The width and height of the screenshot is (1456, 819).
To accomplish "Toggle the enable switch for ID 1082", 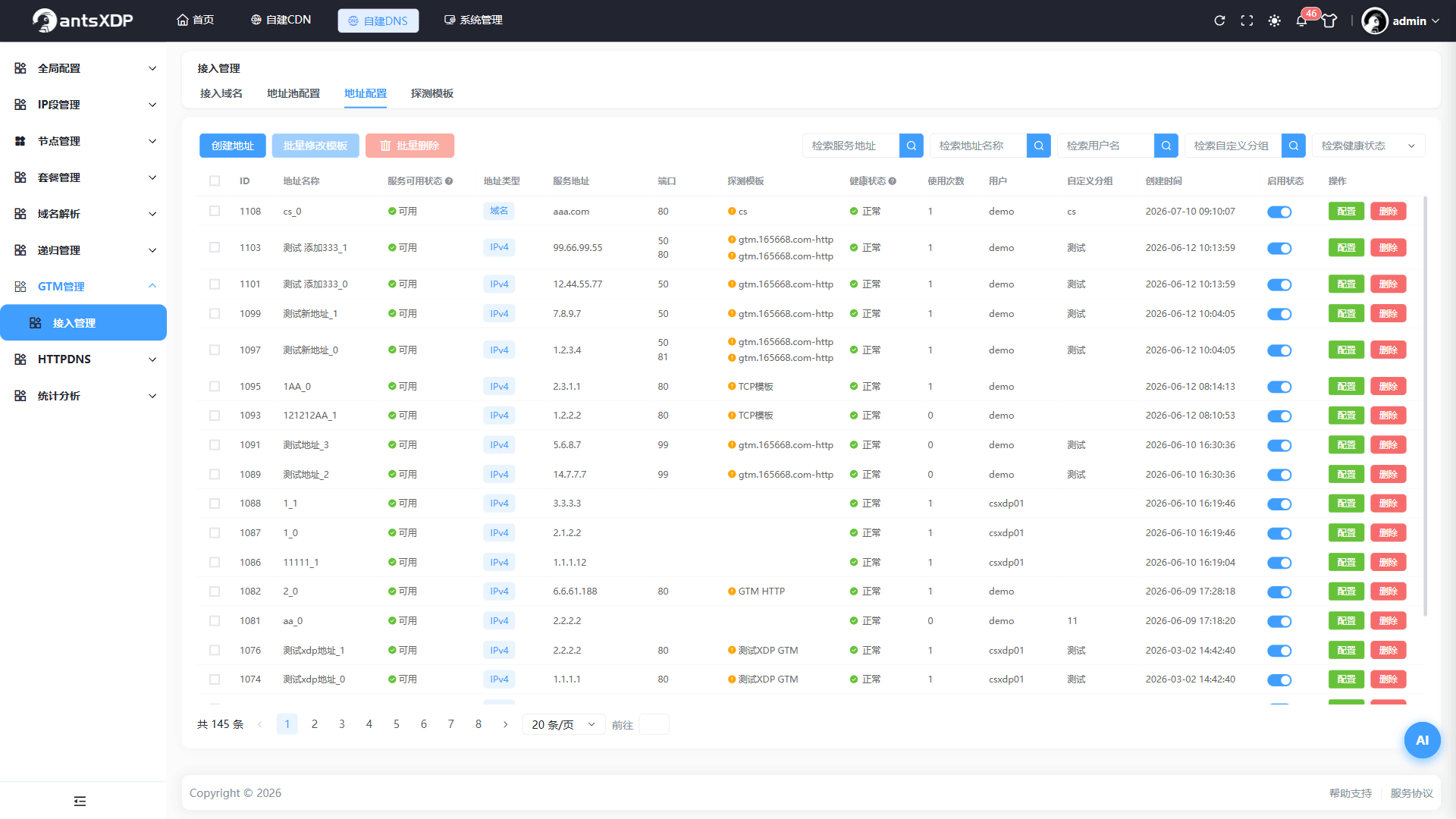I will pyautogui.click(x=1279, y=591).
